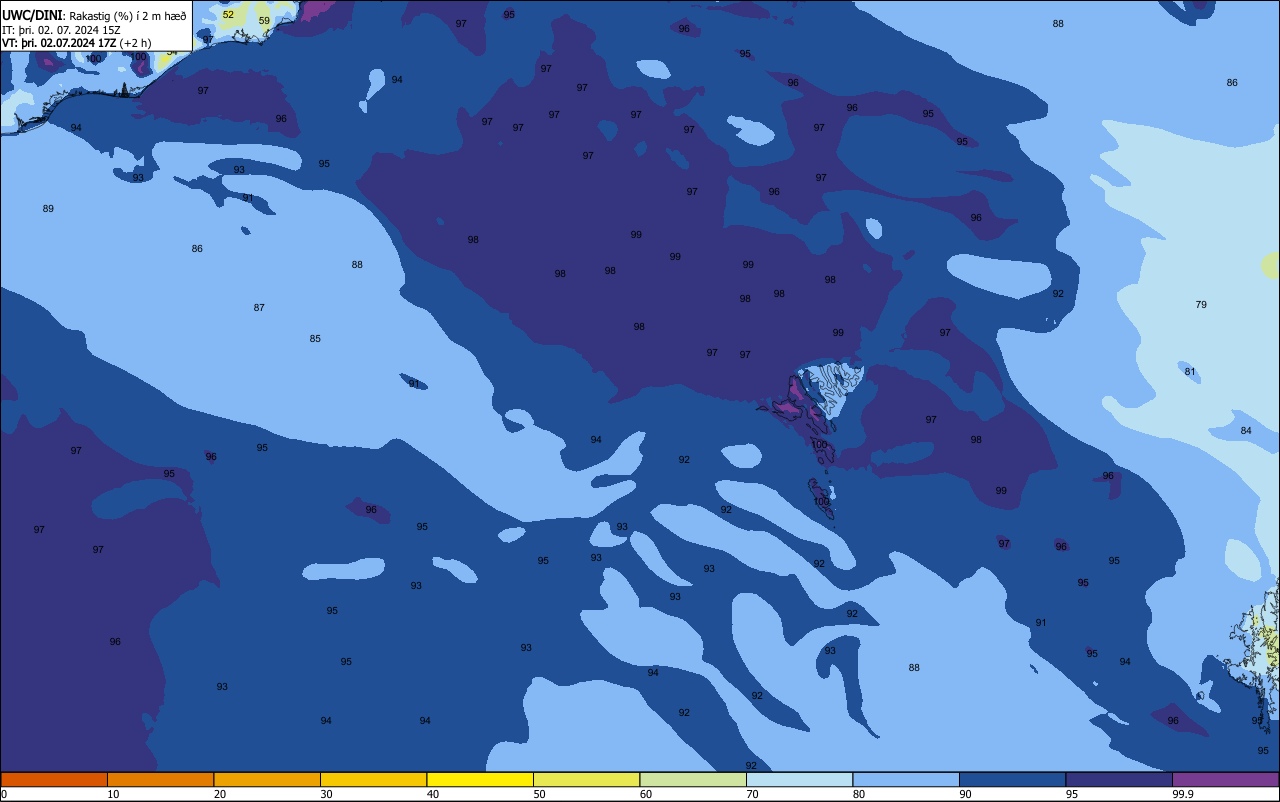1280x802 pixels.
Task: Click the '50' label under the color scale
Action: (x=539, y=794)
